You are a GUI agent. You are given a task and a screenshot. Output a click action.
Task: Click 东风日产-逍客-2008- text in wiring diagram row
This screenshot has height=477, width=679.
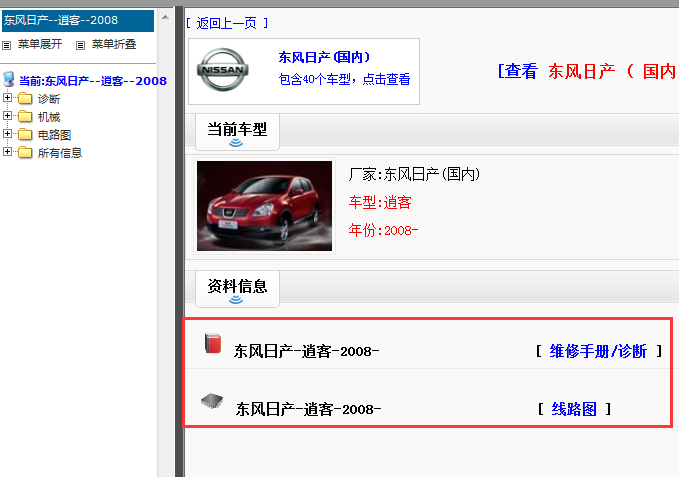coord(308,409)
